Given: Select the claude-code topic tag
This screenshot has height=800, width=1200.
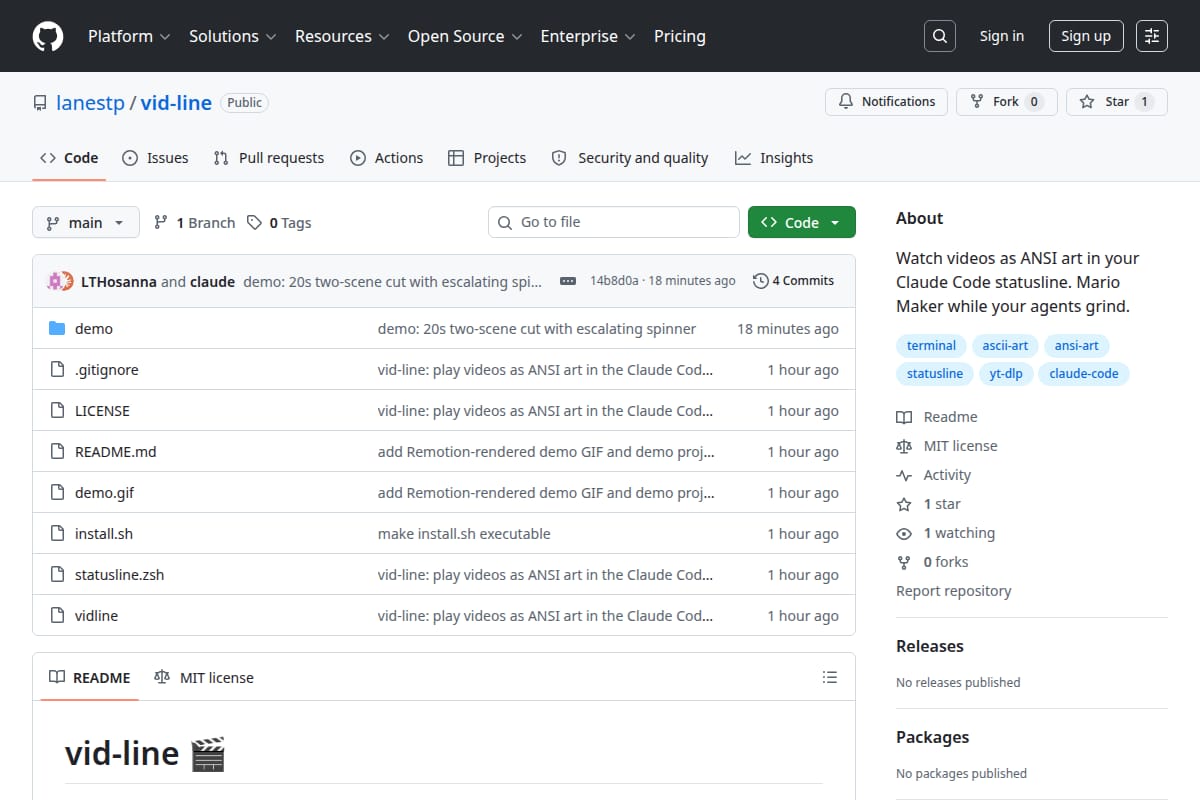Looking at the screenshot, I should tap(1084, 374).
